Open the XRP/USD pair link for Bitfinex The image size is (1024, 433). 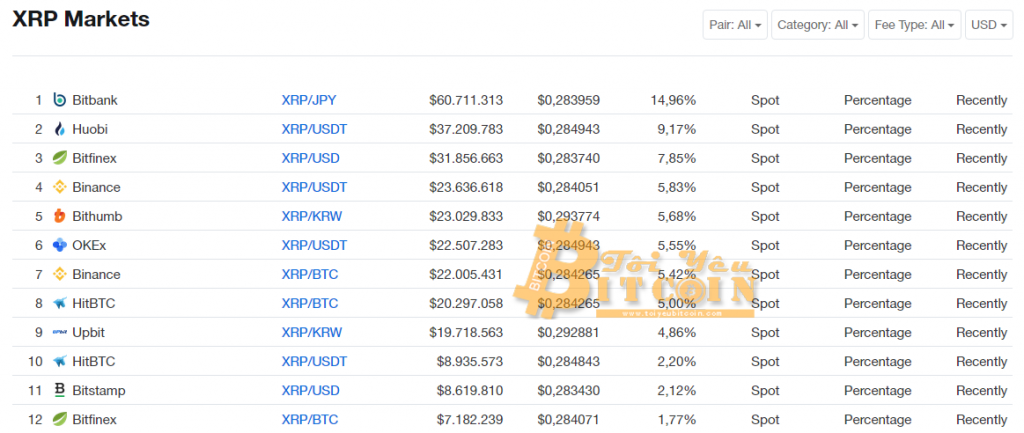coord(311,158)
